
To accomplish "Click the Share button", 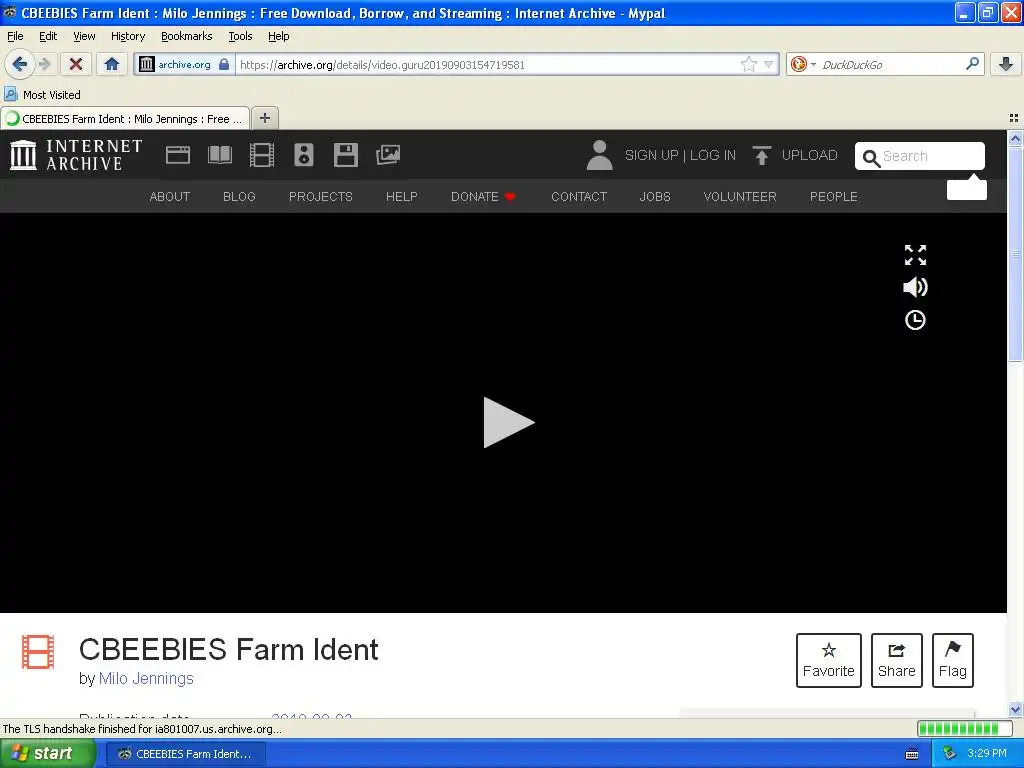I will click(x=897, y=660).
